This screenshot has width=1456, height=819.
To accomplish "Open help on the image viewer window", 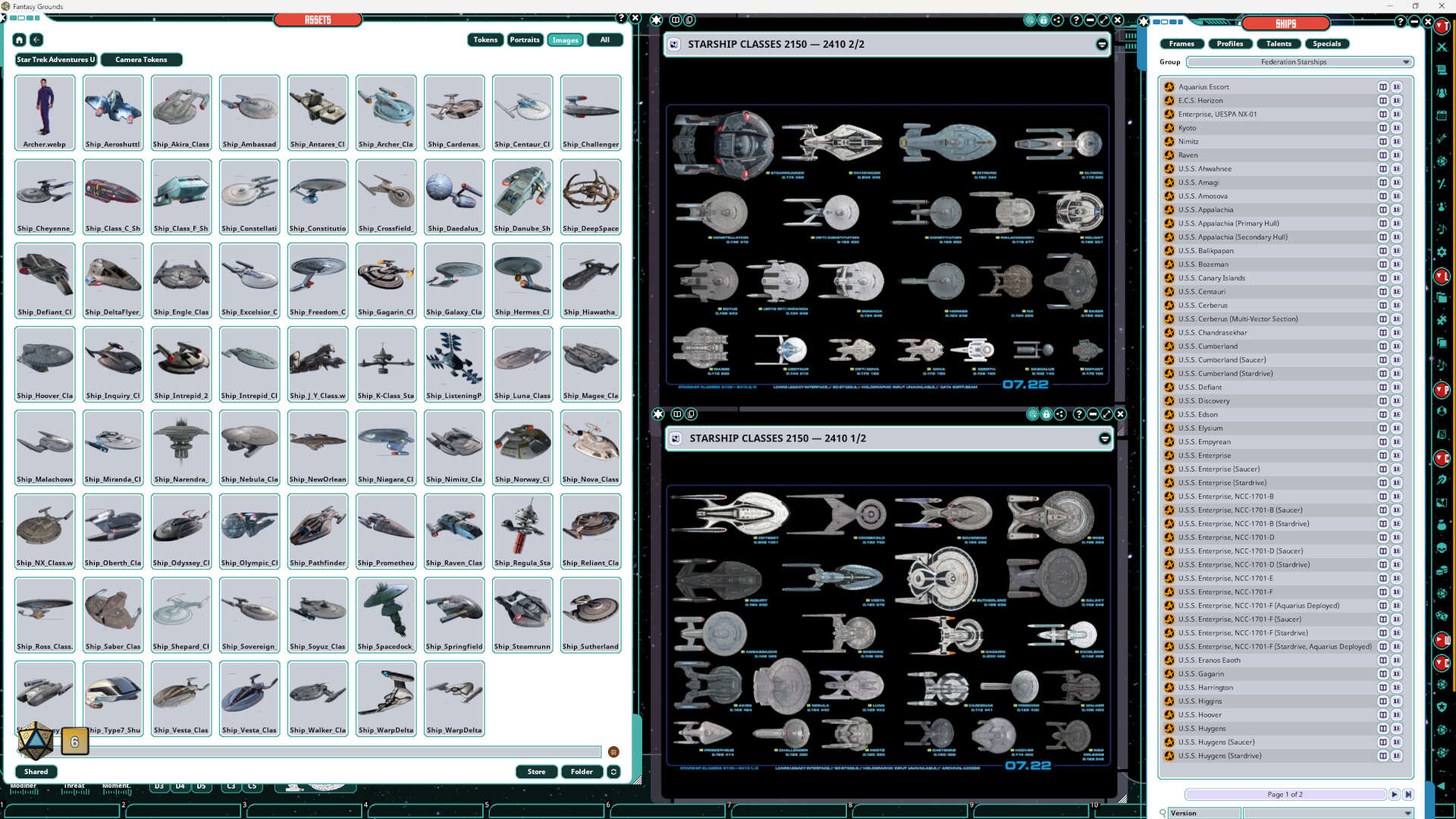I will coord(1076,20).
